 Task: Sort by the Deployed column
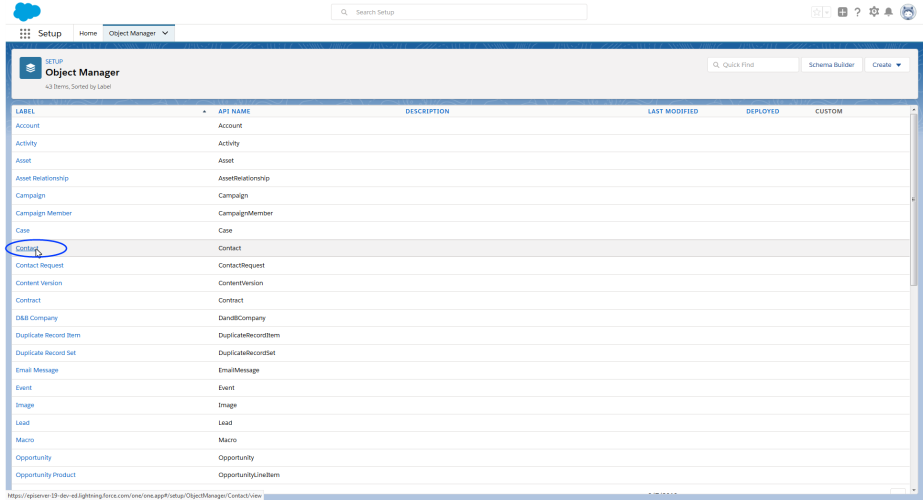pyautogui.click(x=762, y=111)
